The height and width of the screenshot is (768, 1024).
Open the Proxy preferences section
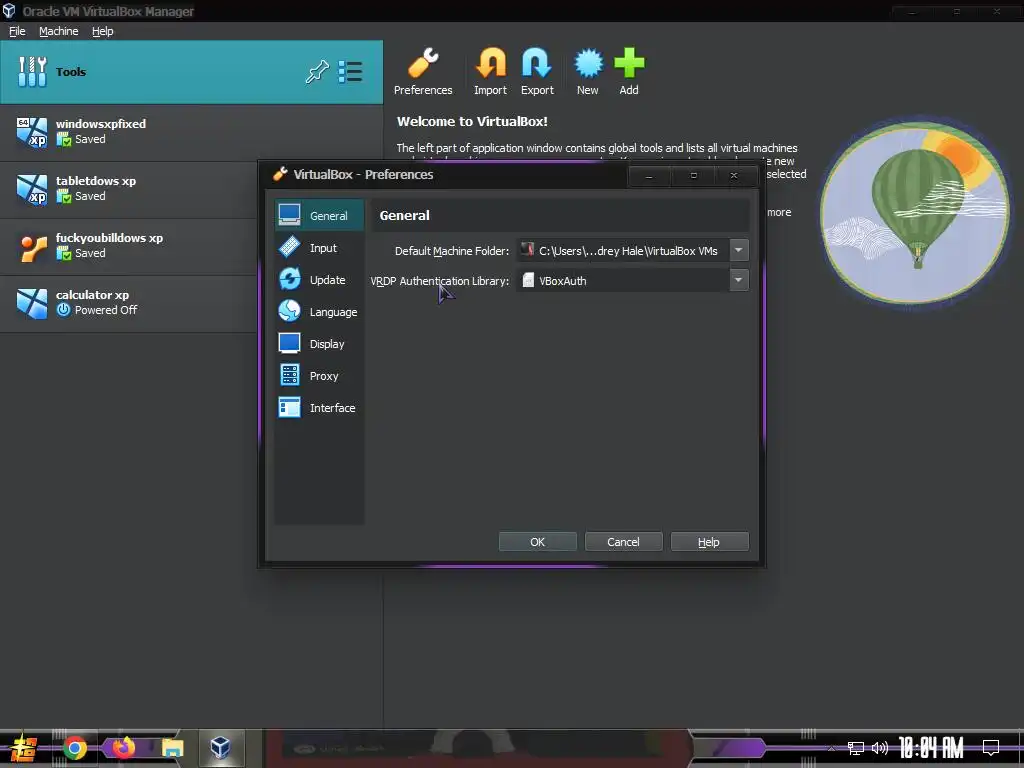(x=319, y=376)
